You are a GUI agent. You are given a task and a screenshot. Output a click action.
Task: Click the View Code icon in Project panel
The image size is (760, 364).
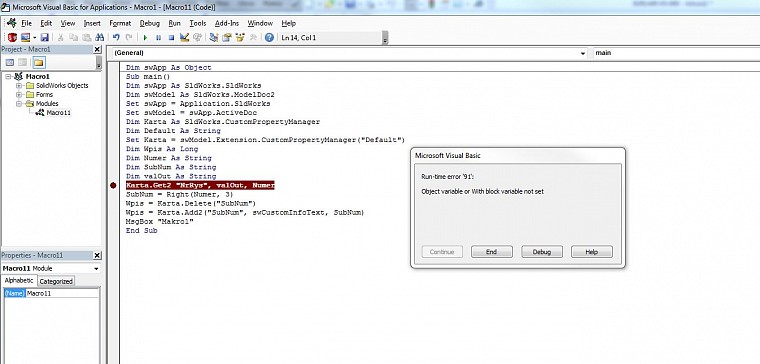click(10, 62)
